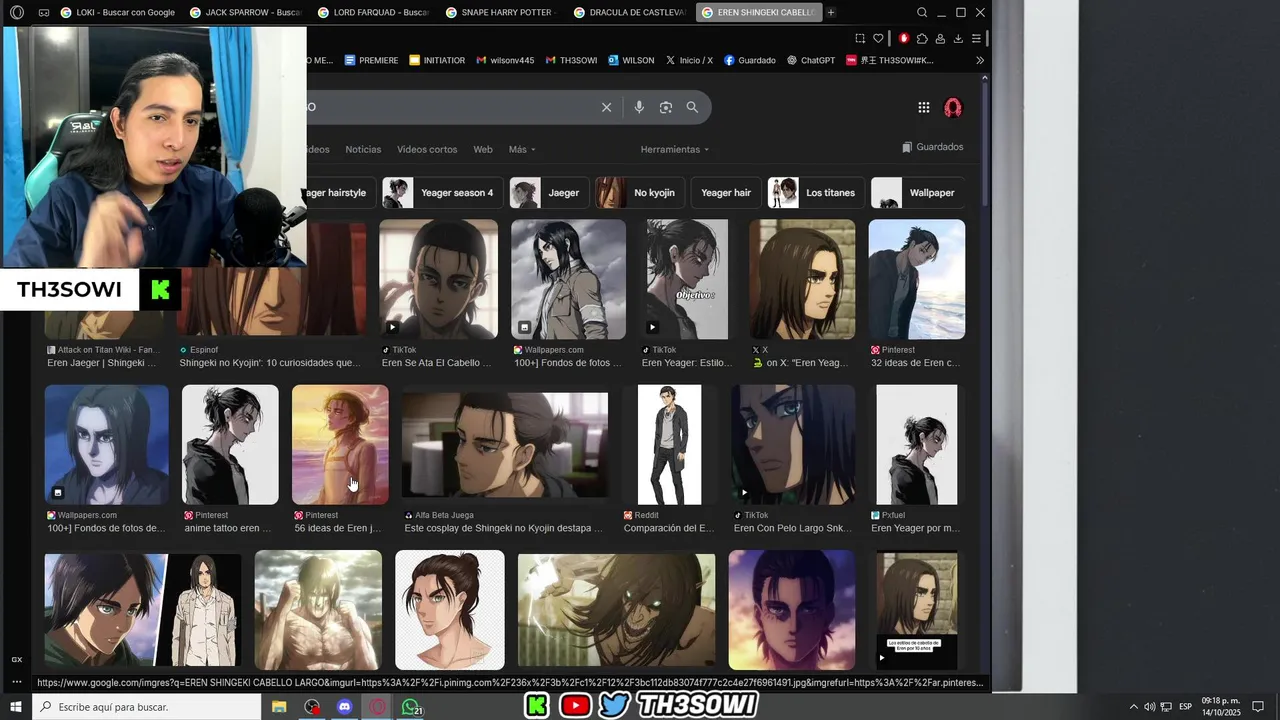This screenshot has height=720, width=1280.
Task: Open WhatsApp from the taskbar
Action: point(411,707)
